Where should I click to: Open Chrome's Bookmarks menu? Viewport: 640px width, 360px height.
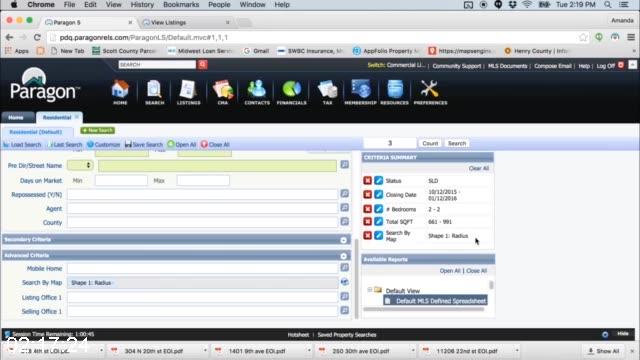pos(181,5)
